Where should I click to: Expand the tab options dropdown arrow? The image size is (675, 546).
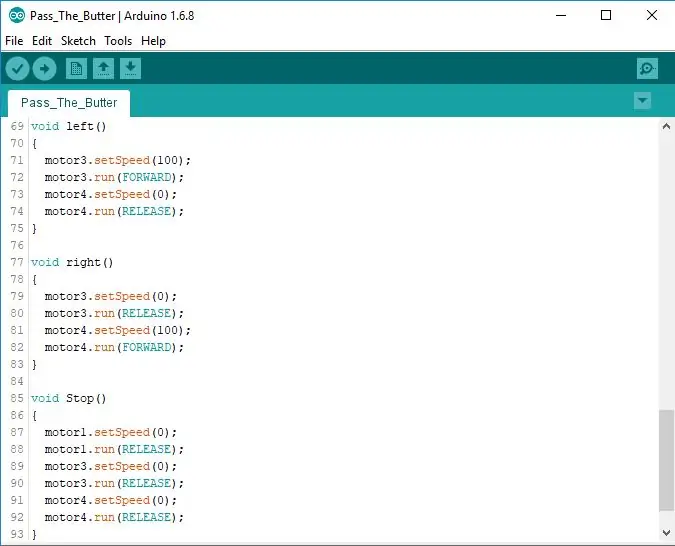click(x=642, y=101)
